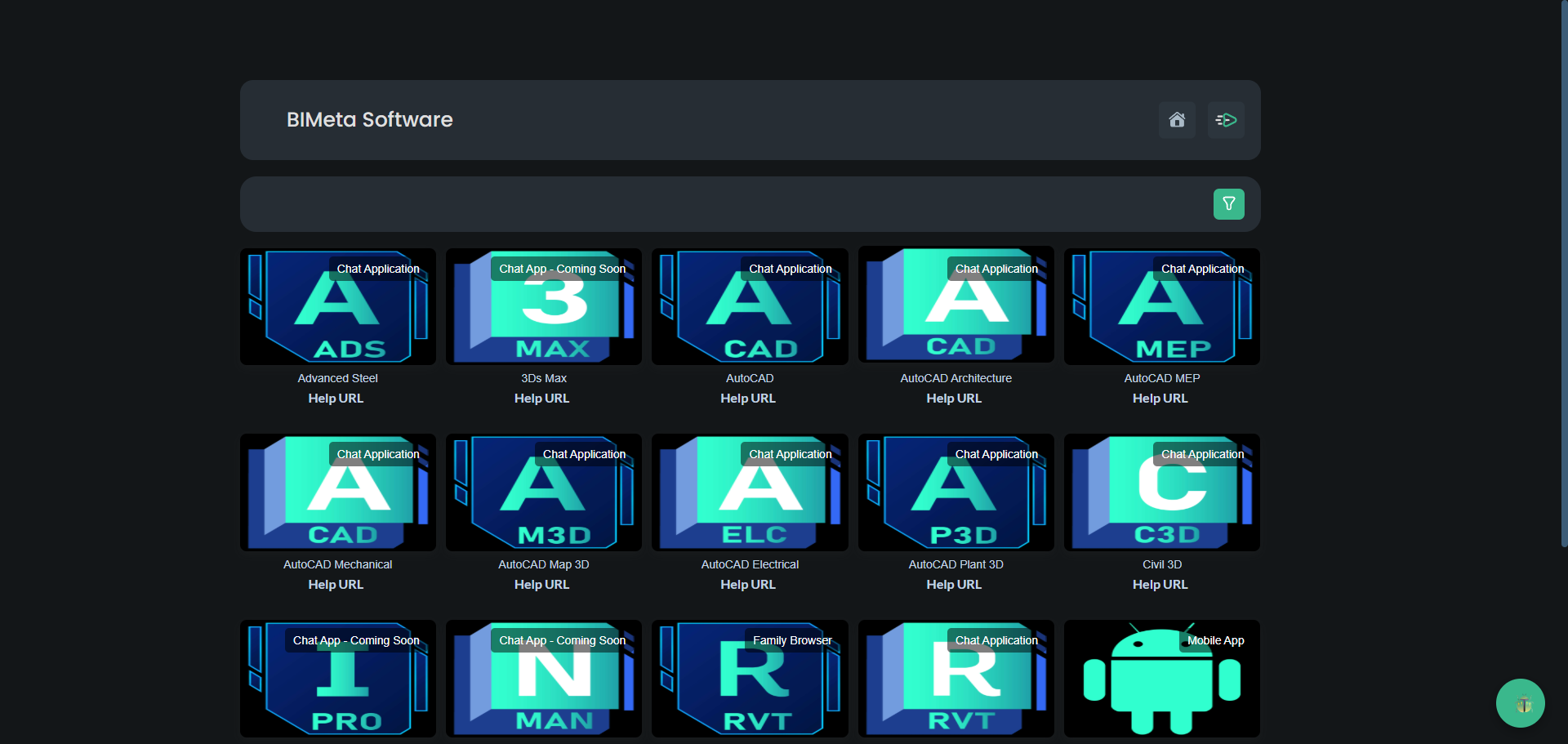Open the Navisworks MAN tile thumbnail
The image size is (1568, 744).
[543, 686]
